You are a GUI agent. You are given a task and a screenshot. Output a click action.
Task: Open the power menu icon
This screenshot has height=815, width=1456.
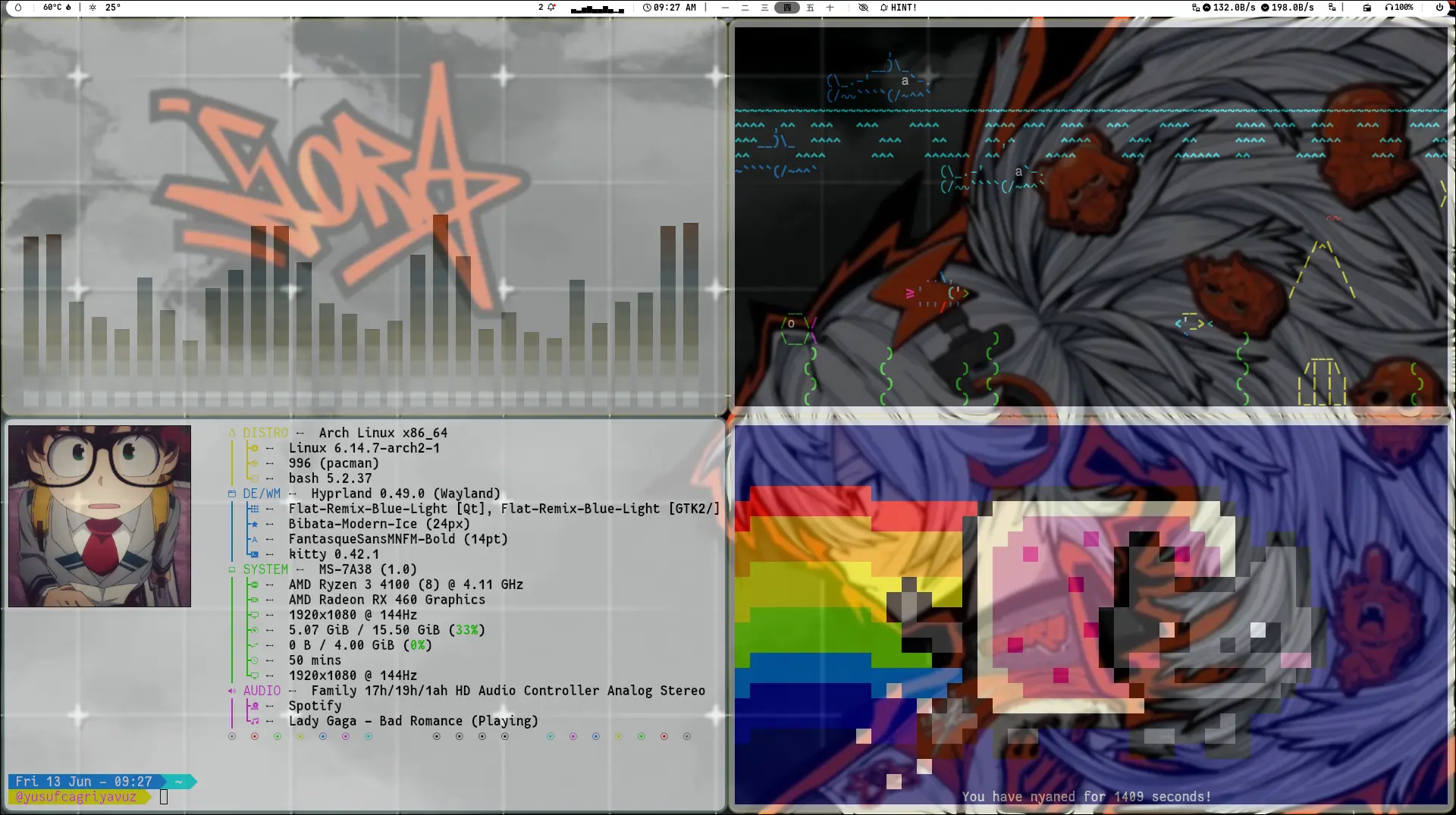1439,8
